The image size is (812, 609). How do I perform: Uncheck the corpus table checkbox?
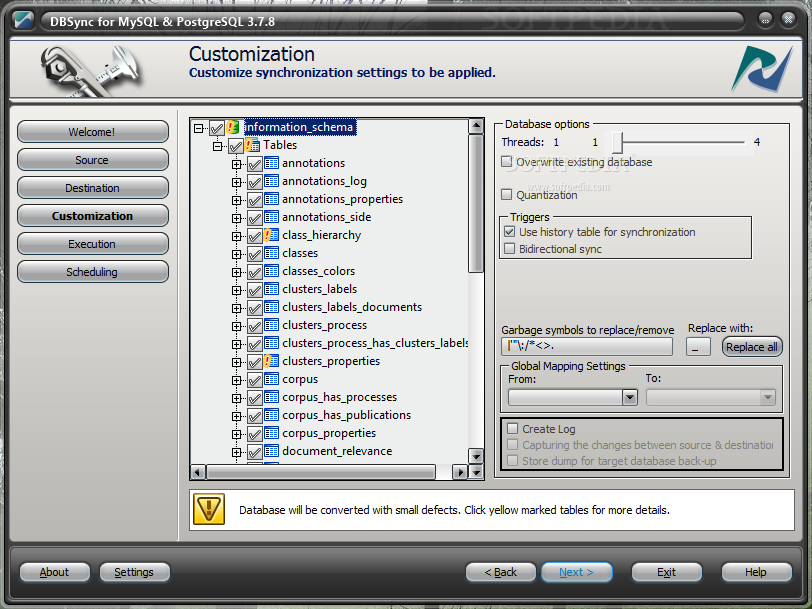coord(254,380)
